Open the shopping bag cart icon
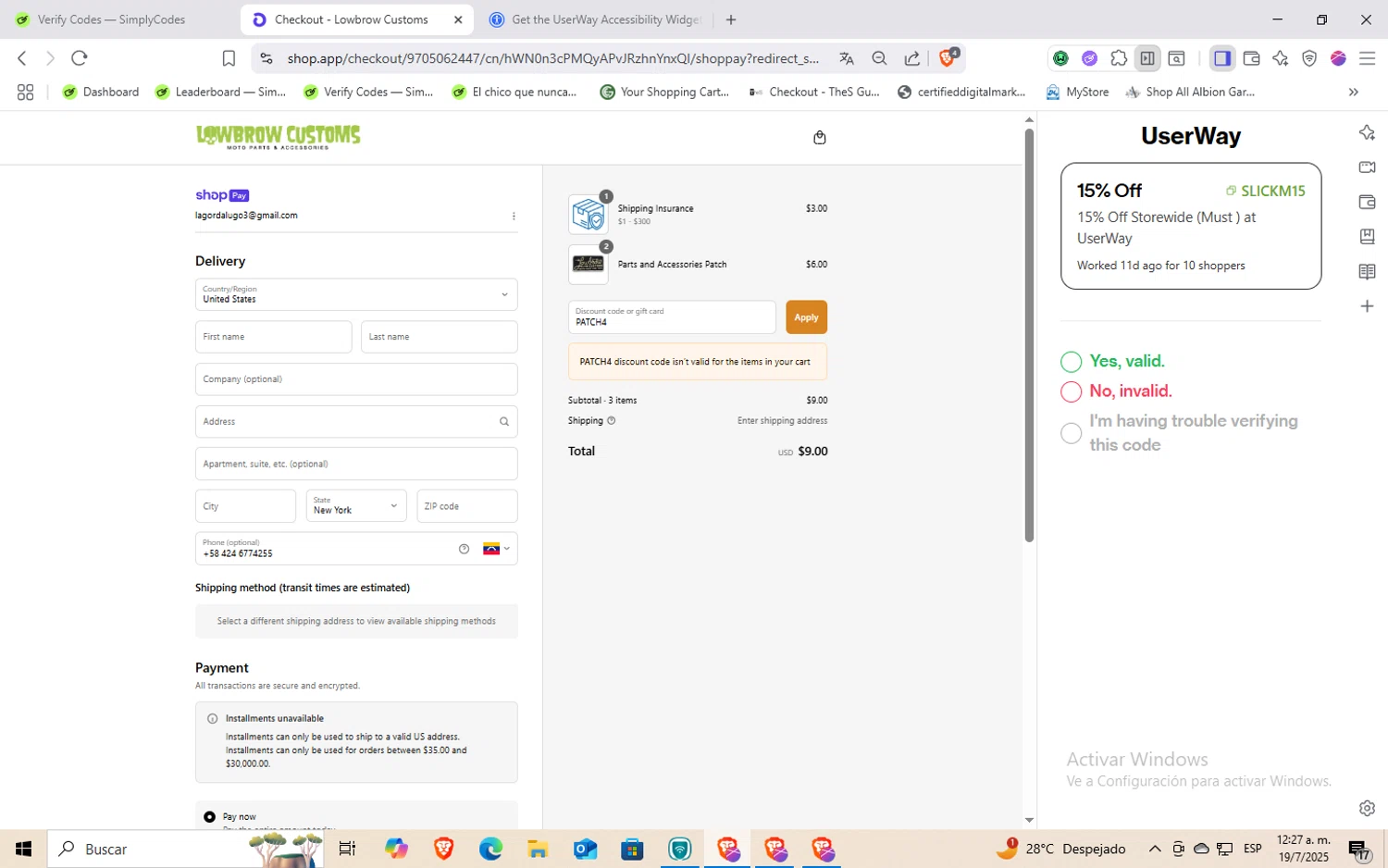Image resolution: width=1388 pixels, height=868 pixels. pos(819,138)
